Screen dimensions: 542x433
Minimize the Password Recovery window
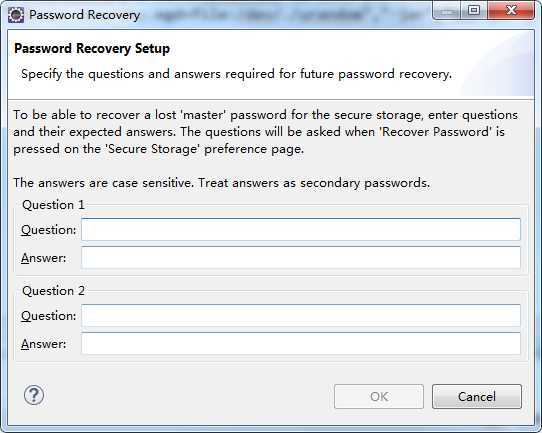point(447,11)
